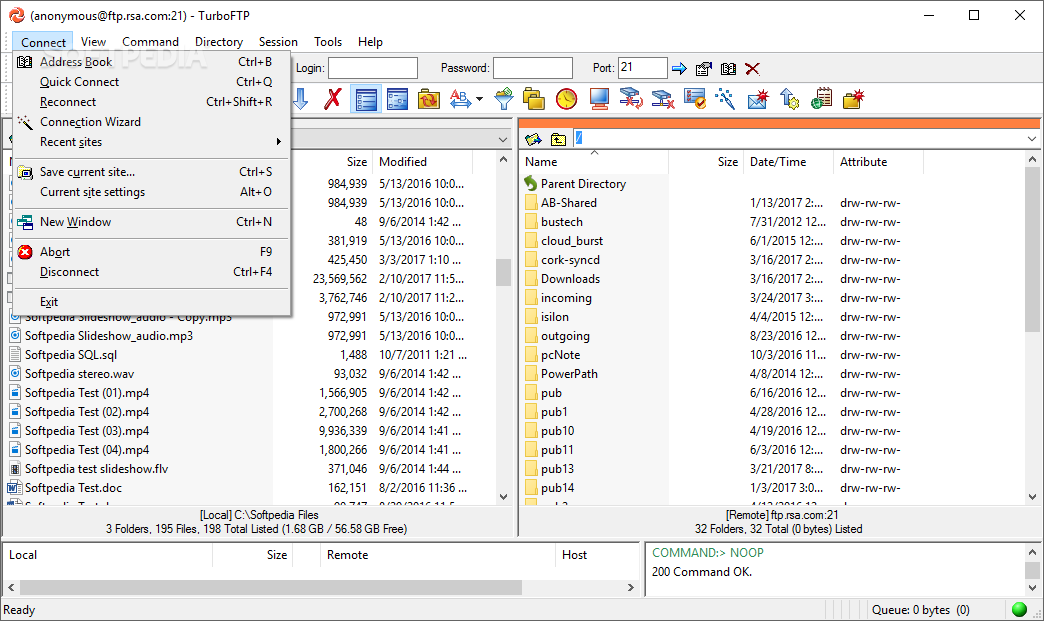Click the upload arrow with gear icon
Screen dimensions: 1044x621
[790, 99]
